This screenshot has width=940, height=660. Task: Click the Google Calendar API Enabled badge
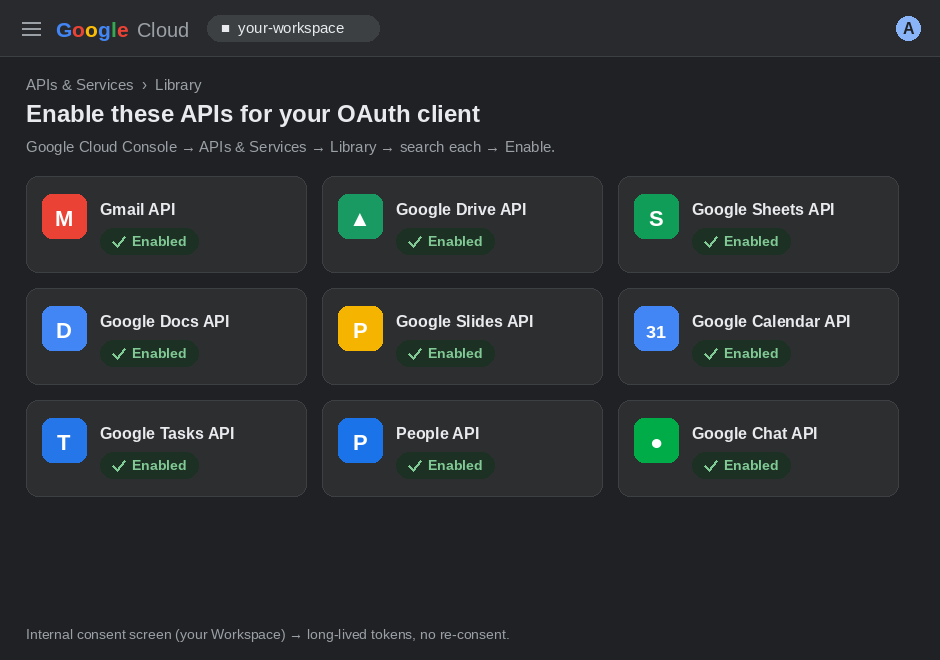(742, 354)
